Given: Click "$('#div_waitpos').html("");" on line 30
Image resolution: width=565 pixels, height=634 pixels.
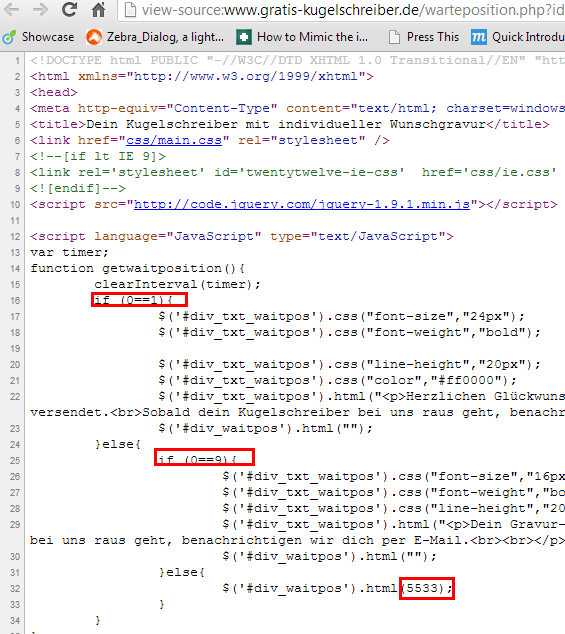Looking at the screenshot, I should click(x=330, y=556).
